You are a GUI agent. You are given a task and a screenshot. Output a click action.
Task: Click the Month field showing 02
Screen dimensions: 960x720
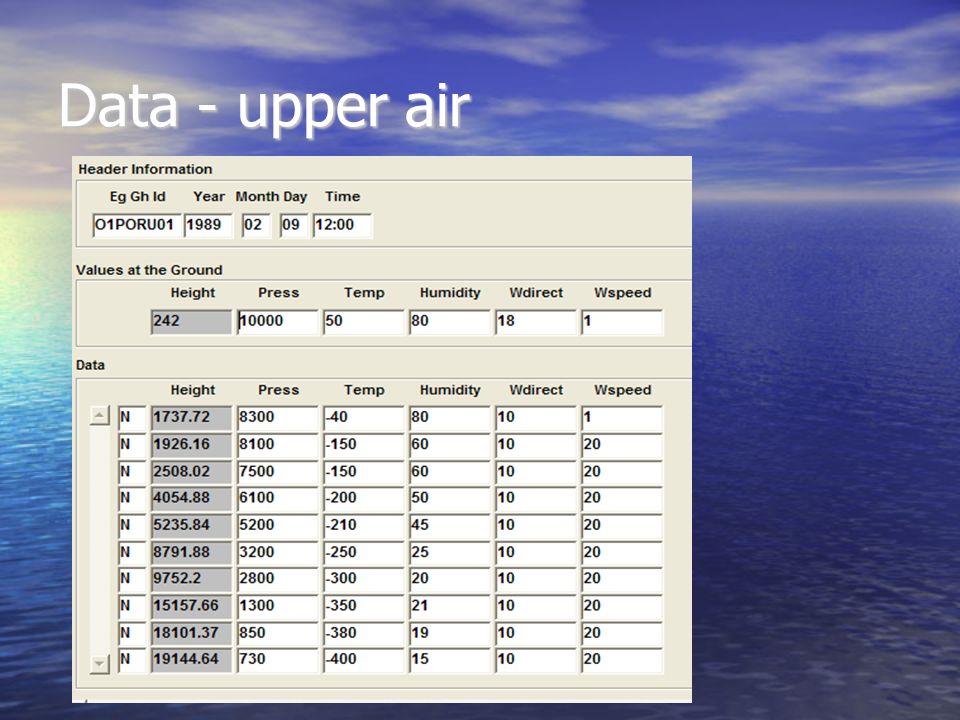coord(256,225)
